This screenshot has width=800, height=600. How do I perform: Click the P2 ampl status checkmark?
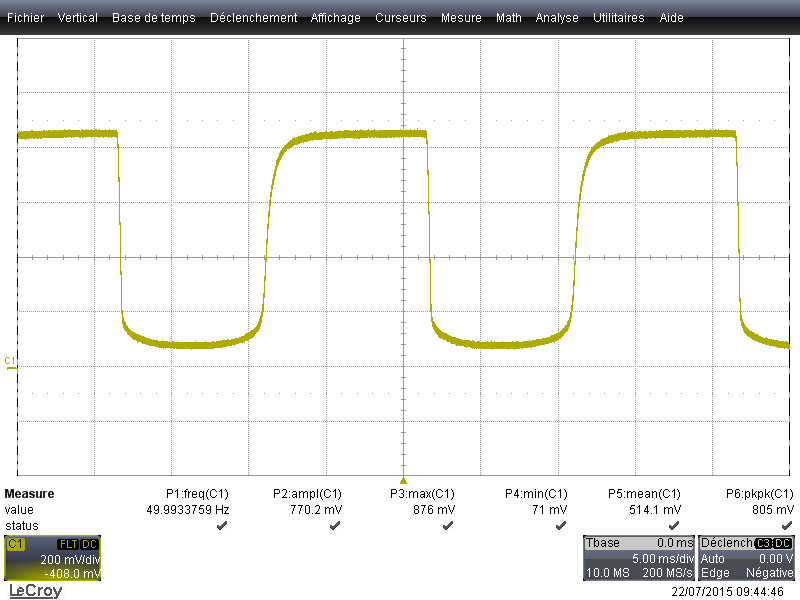pos(335,525)
